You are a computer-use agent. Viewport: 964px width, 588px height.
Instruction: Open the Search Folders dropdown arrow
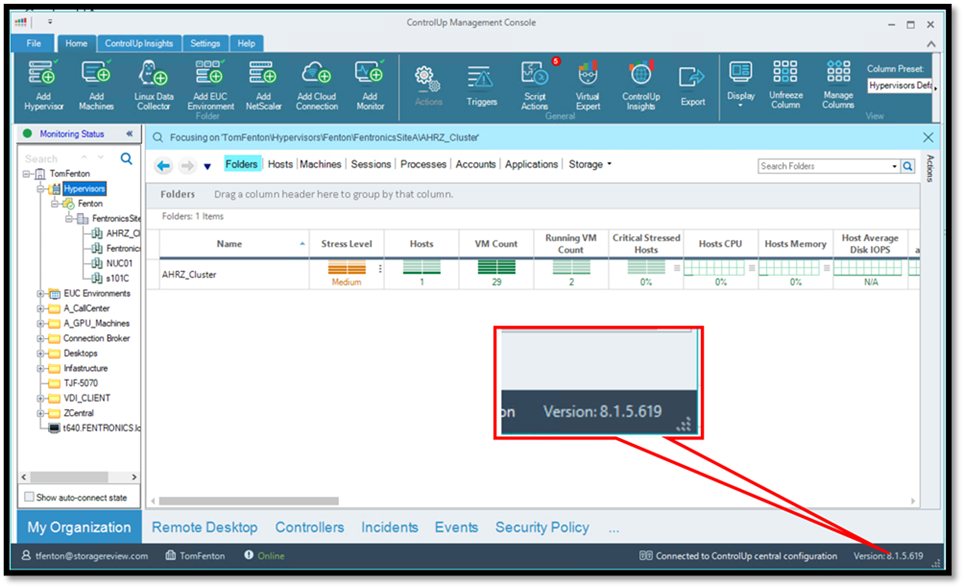point(894,166)
